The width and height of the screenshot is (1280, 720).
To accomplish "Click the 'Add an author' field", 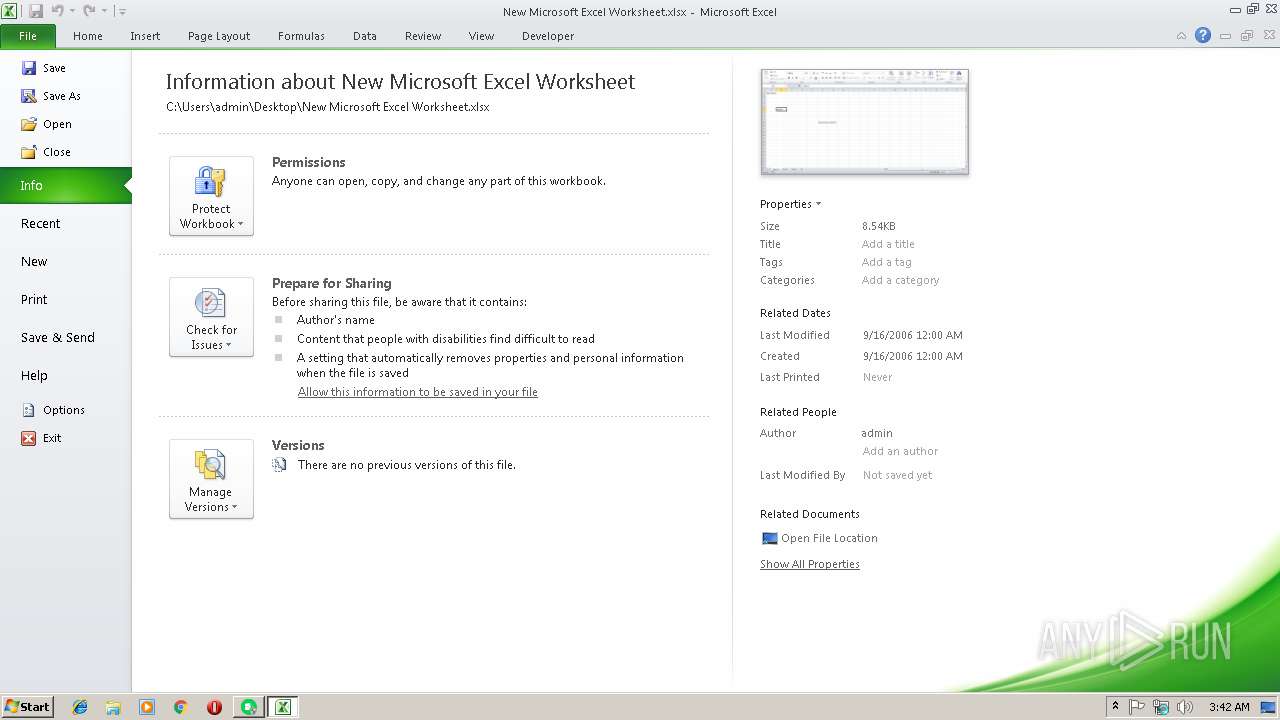I will click(x=900, y=451).
